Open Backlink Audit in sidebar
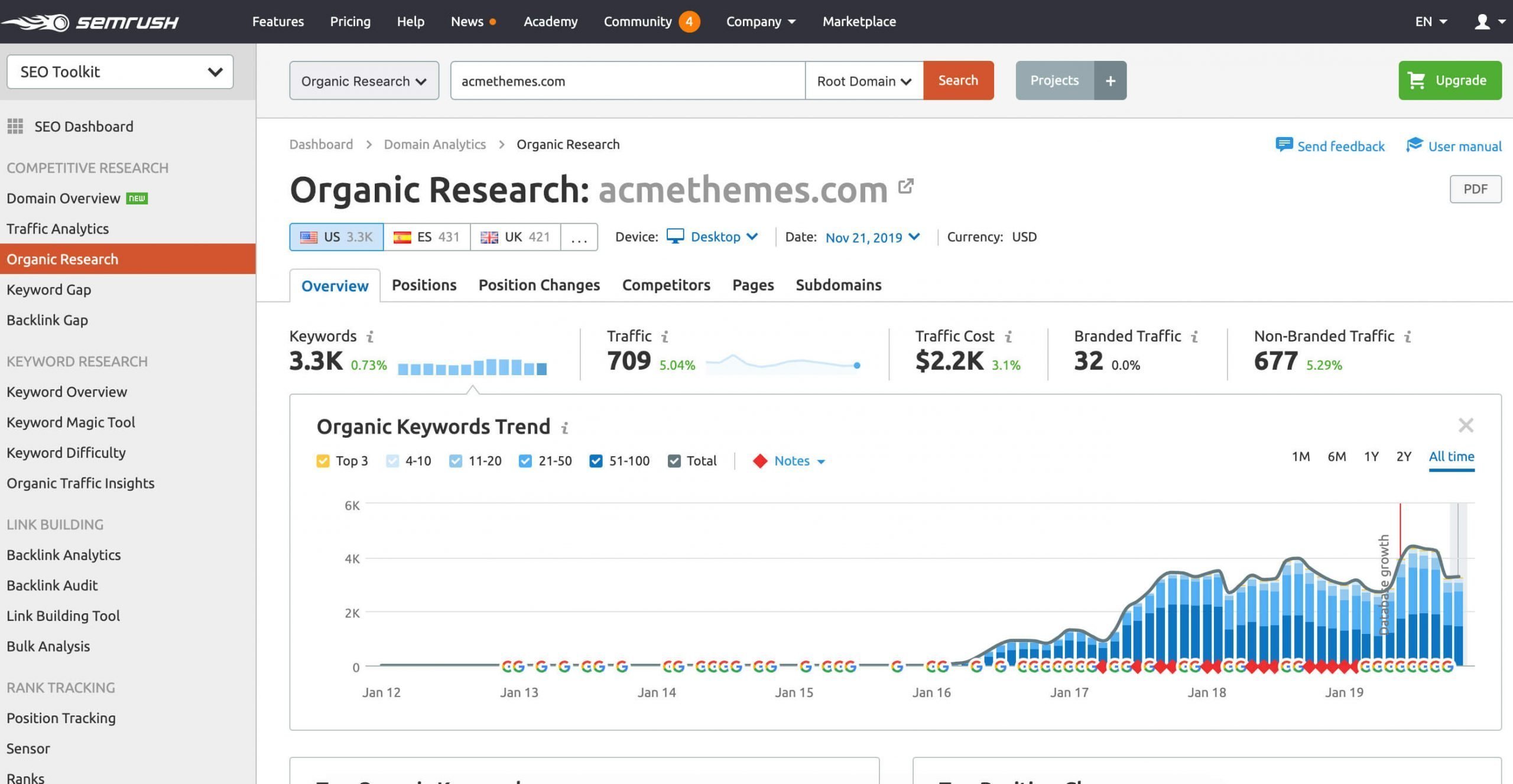 coord(52,585)
